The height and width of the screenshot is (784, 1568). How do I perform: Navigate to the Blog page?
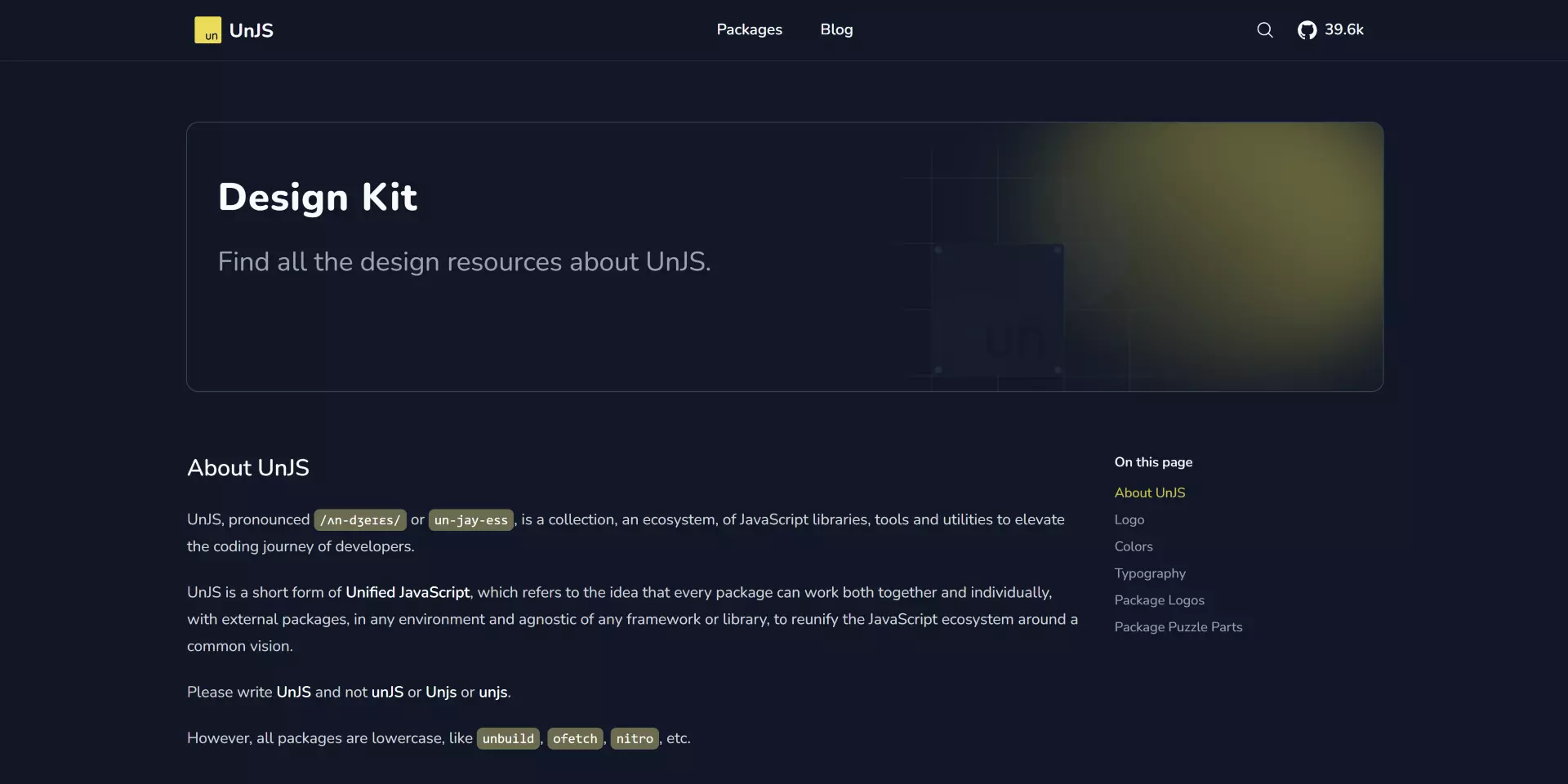pos(836,29)
